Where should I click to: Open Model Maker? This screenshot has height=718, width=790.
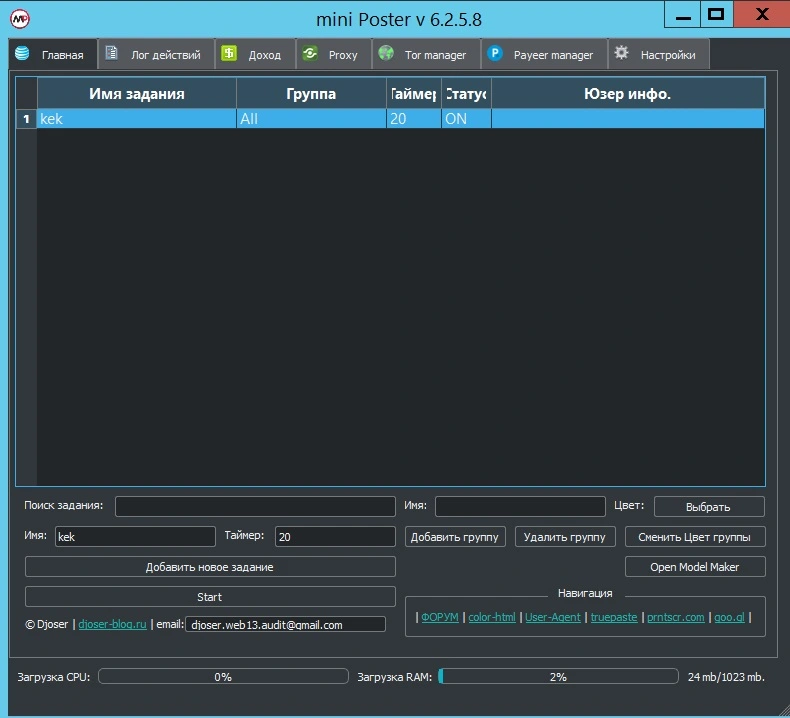[695, 567]
